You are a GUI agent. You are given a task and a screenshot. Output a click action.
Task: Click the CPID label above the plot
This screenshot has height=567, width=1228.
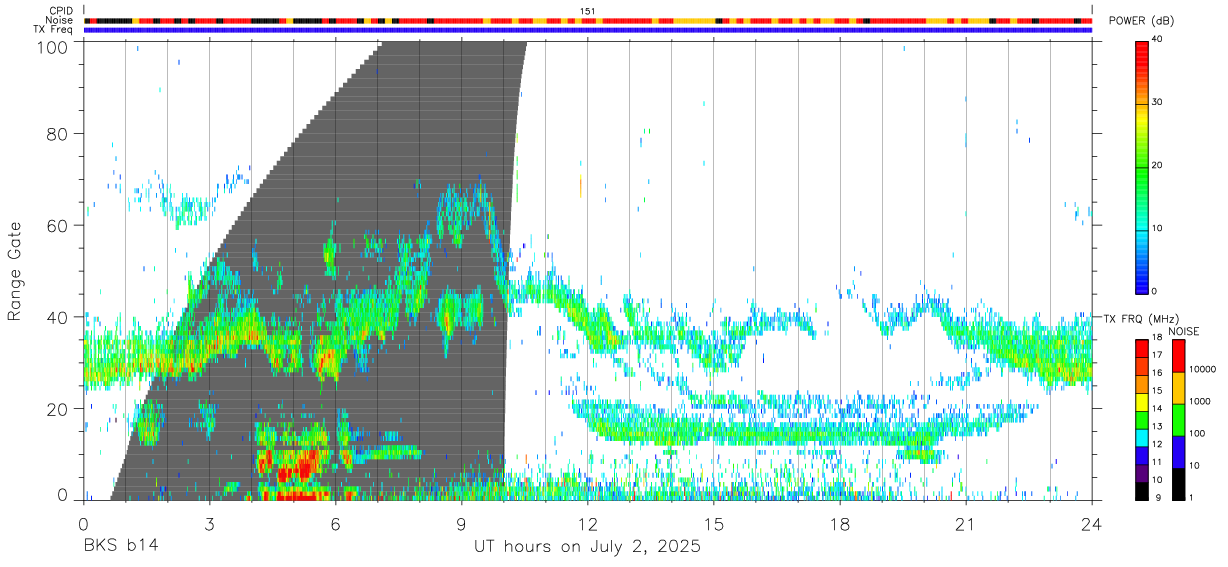tap(61, 11)
